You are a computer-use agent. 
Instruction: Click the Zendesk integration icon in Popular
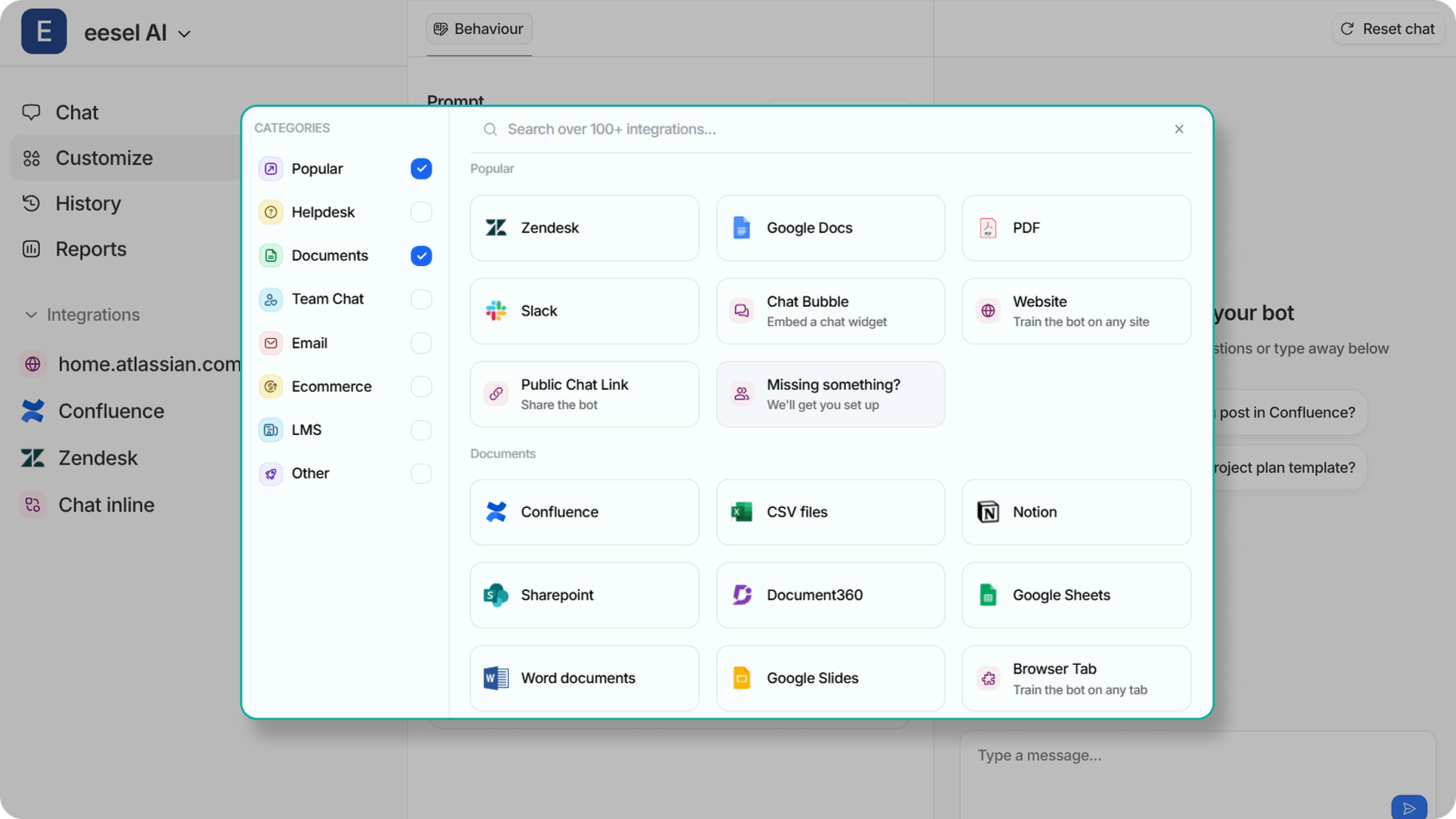[x=496, y=228]
